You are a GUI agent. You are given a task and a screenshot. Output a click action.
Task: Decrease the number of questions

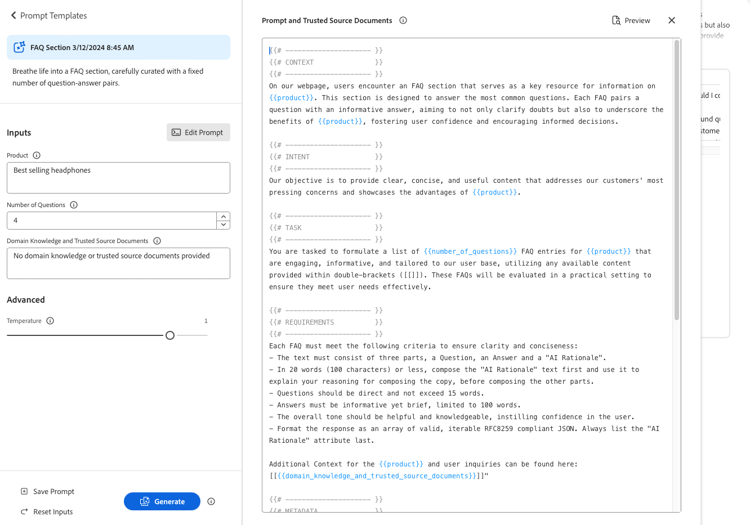223,225
